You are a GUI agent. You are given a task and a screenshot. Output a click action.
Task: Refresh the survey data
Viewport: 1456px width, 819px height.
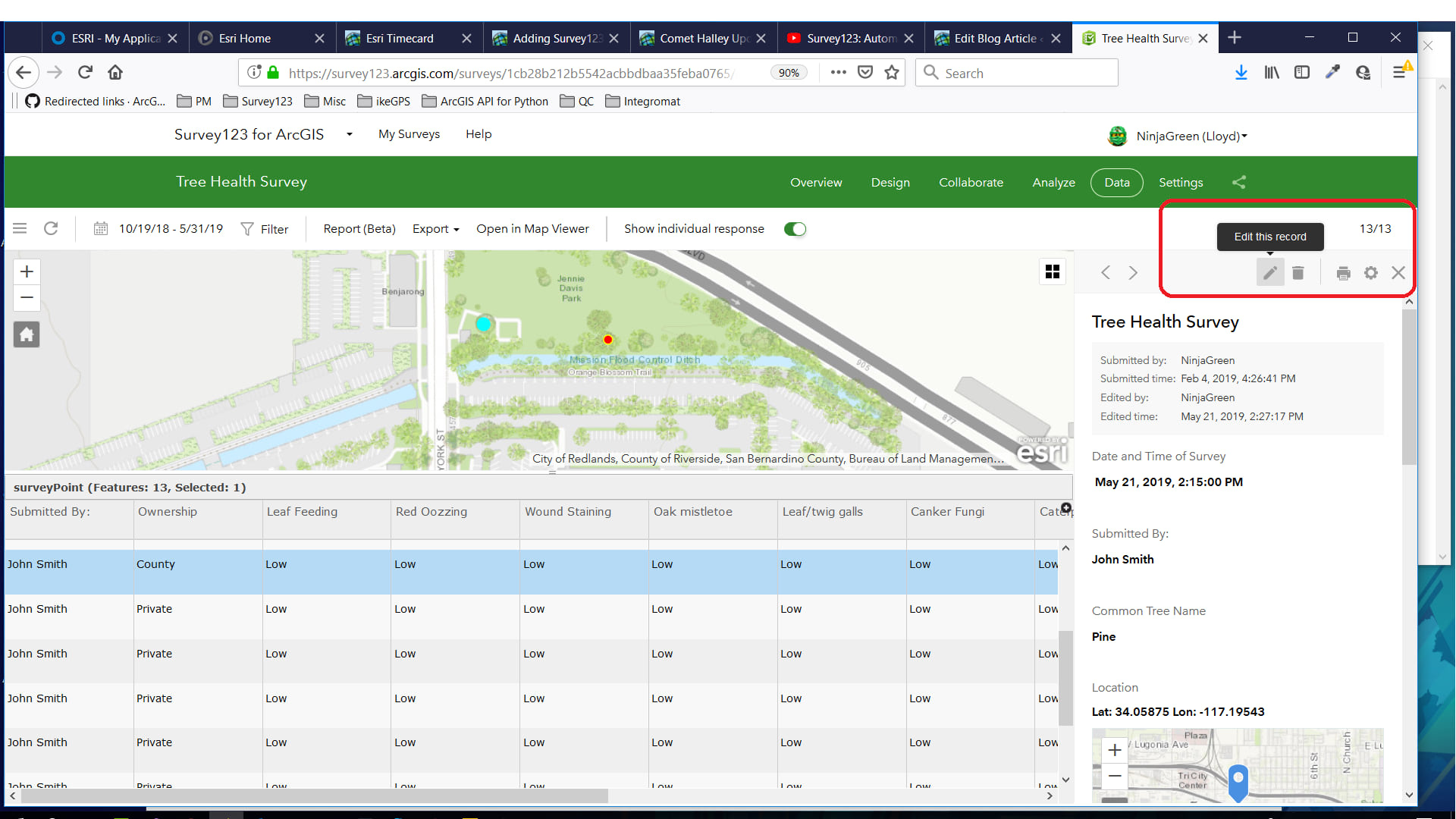[x=51, y=228]
